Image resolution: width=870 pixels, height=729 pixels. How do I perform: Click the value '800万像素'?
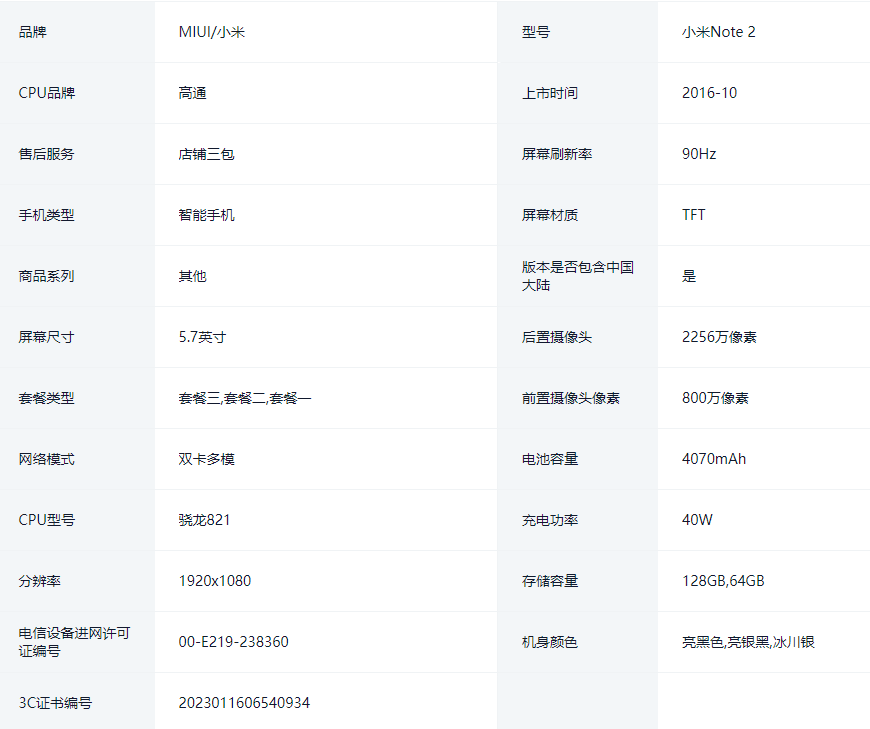click(715, 398)
